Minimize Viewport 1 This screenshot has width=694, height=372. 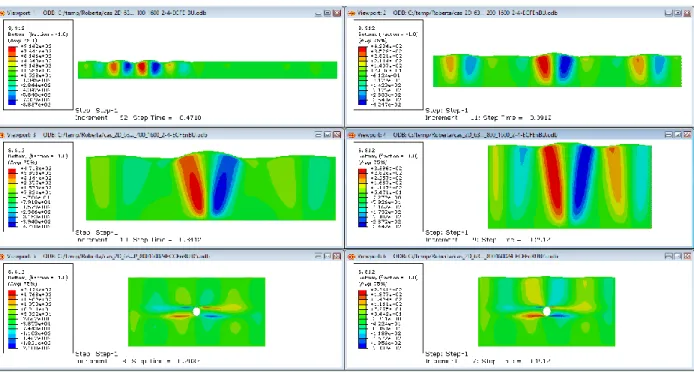pos(318,13)
